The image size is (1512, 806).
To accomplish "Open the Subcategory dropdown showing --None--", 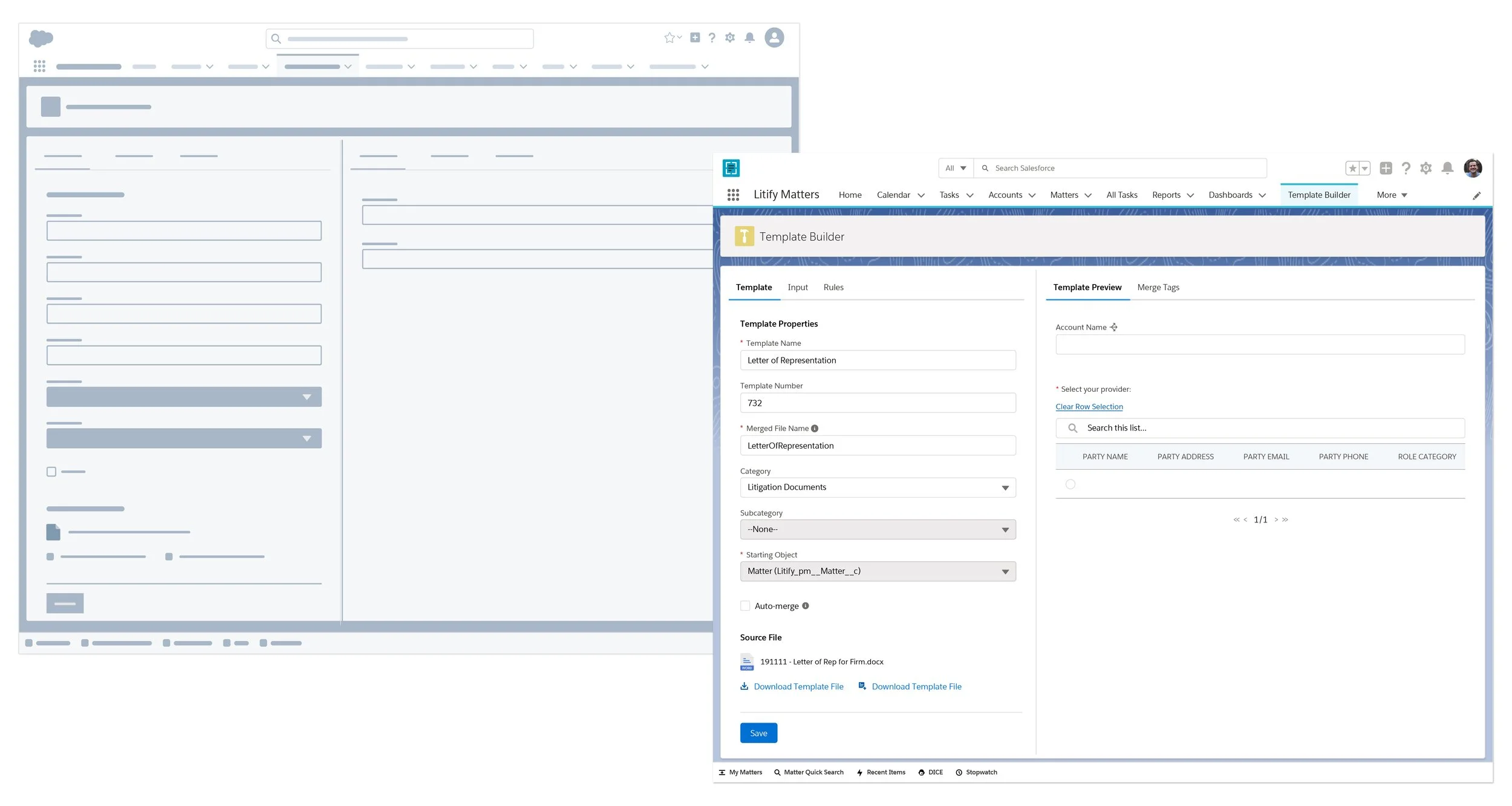I will (878, 530).
